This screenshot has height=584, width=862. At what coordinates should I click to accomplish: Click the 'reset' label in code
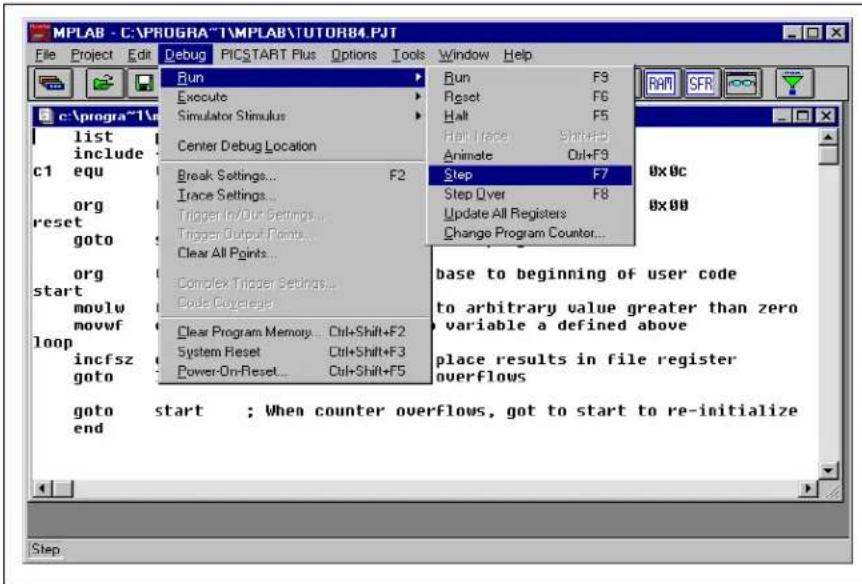58,222
